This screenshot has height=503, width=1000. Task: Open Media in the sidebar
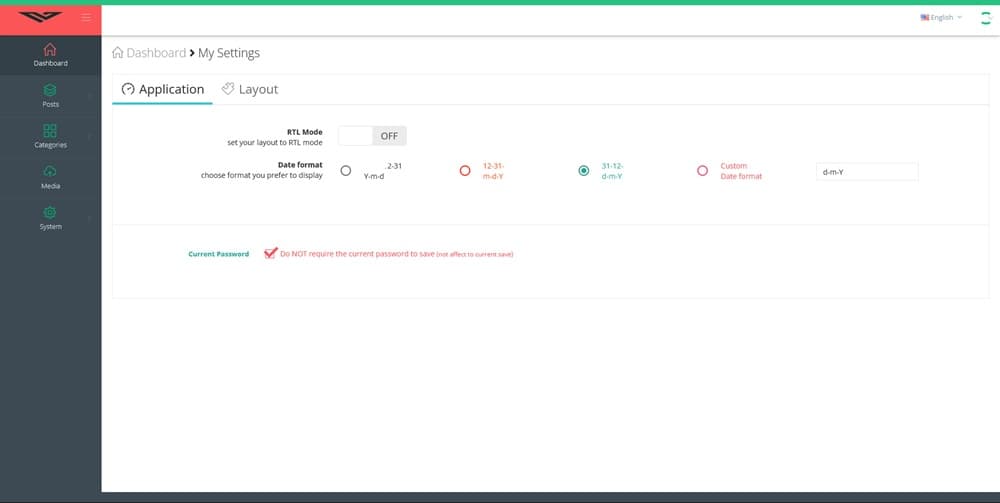pos(50,177)
